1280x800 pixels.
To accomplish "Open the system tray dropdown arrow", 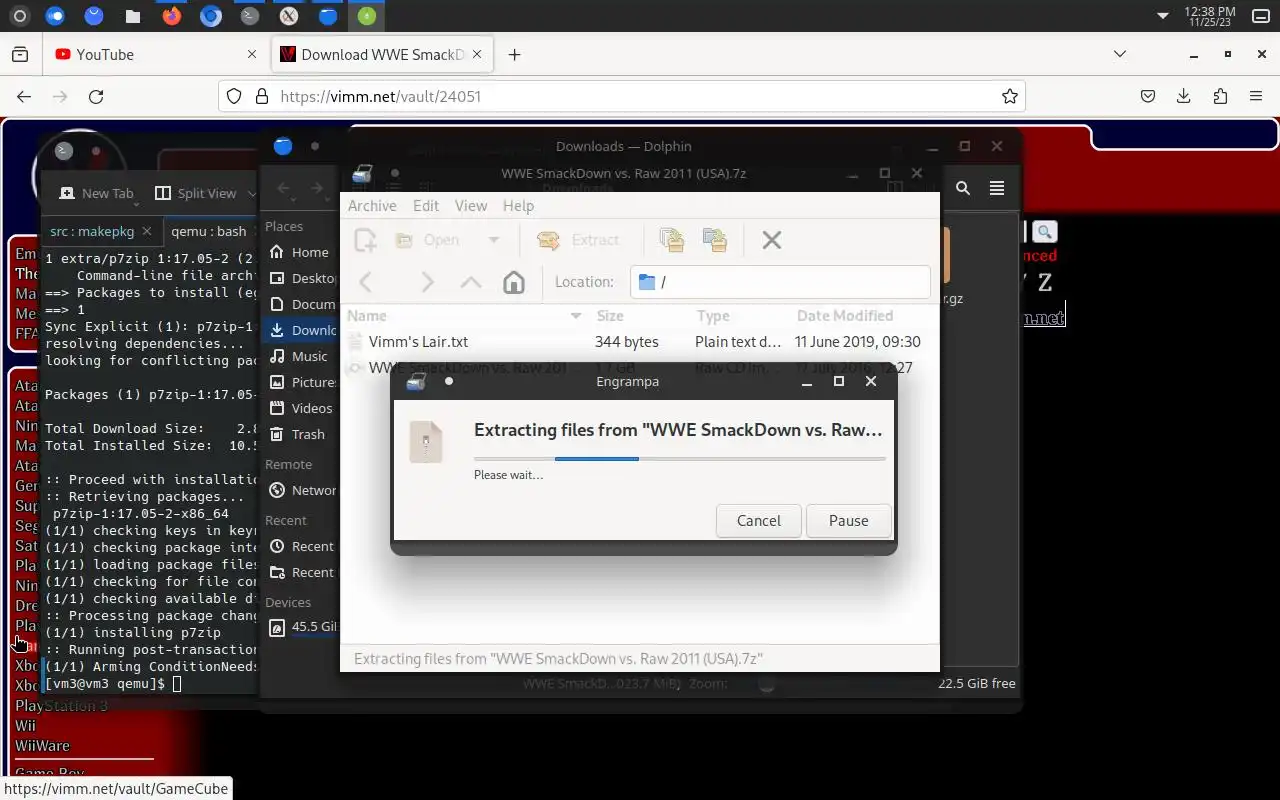I will 1162,15.
